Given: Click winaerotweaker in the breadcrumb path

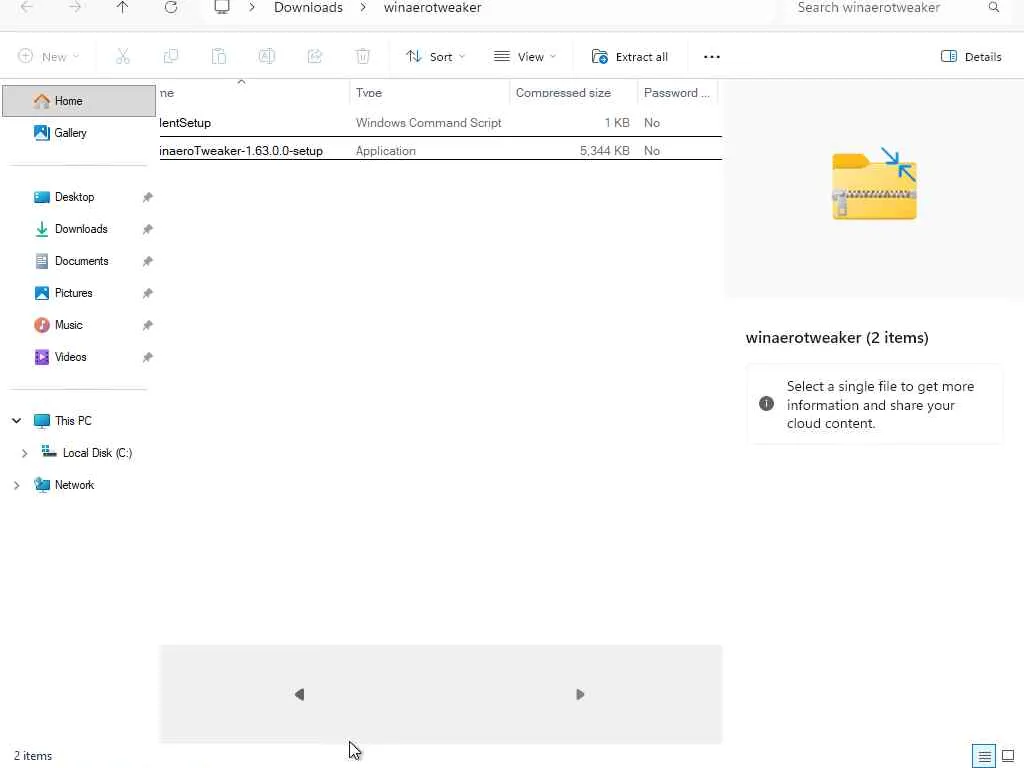Looking at the screenshot, I should click(x=432, y=7).
